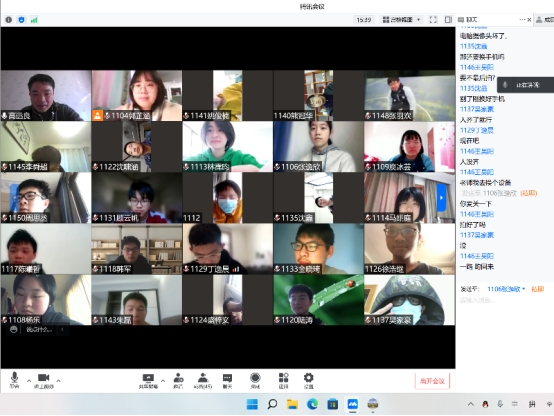Open File Explorer from the Windows taskbar

(292, 404)
